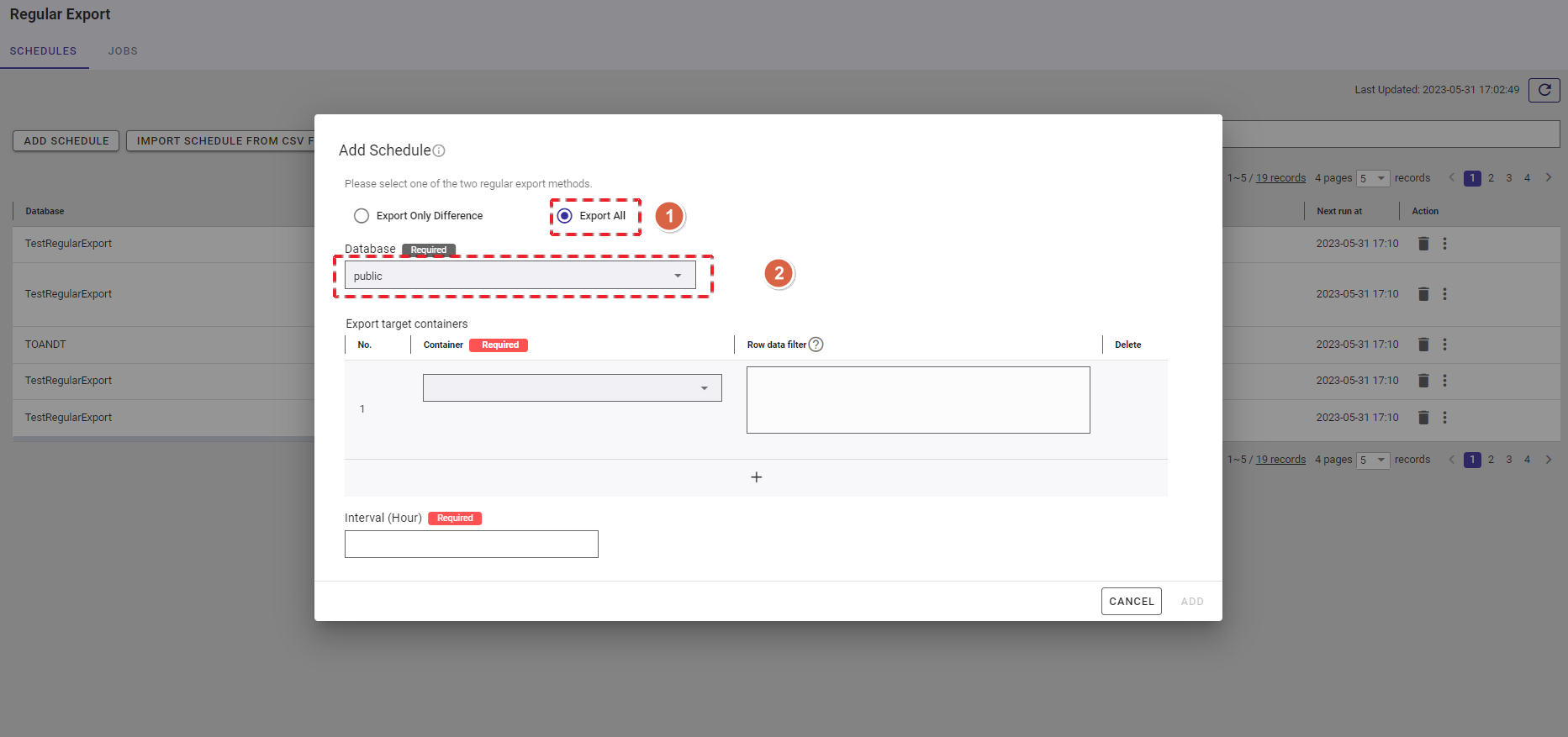Select the Export Only Difference radio button

(362, 216)
